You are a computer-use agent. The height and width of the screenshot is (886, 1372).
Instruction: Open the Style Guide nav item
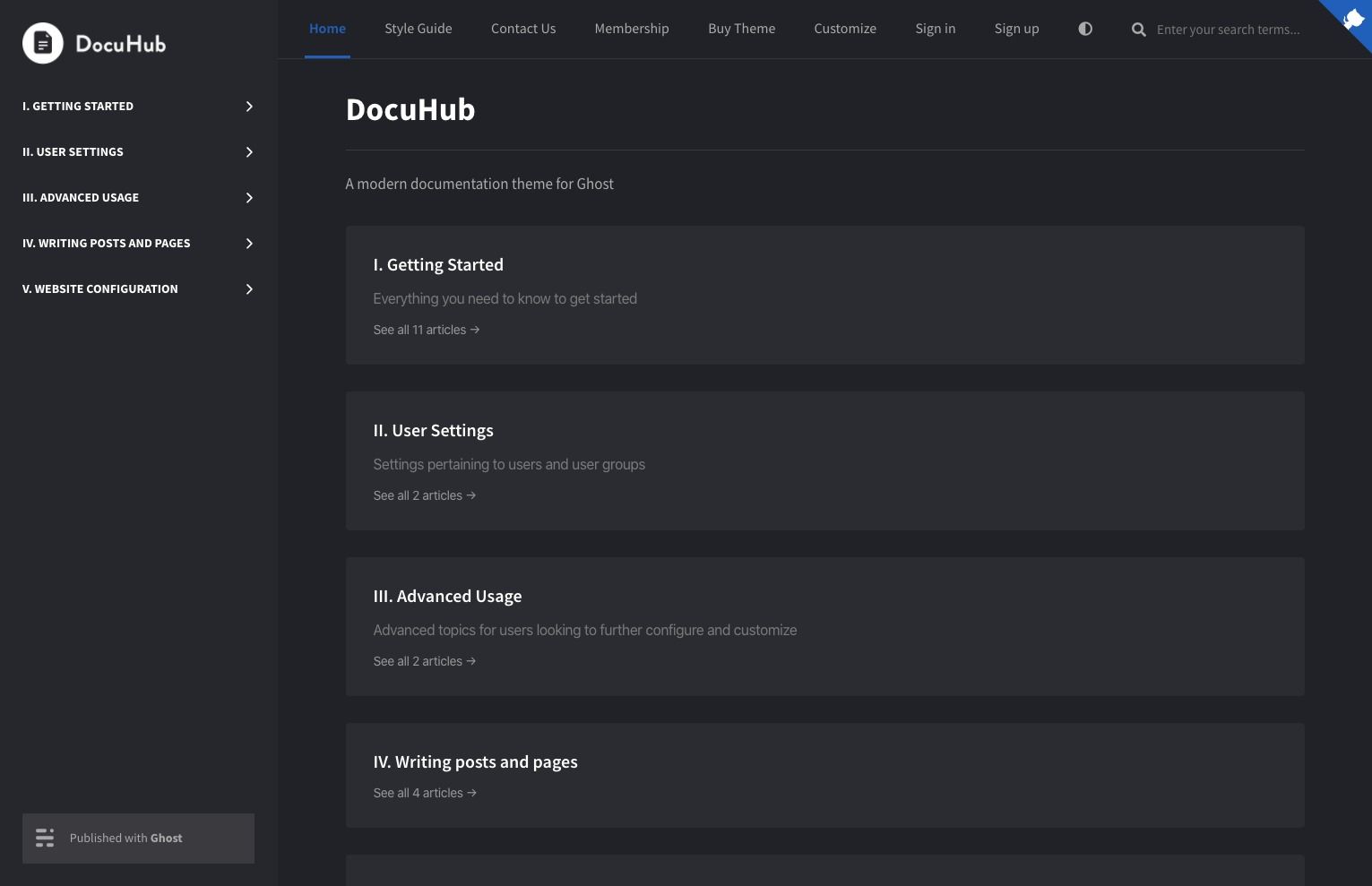coord(419,29)
